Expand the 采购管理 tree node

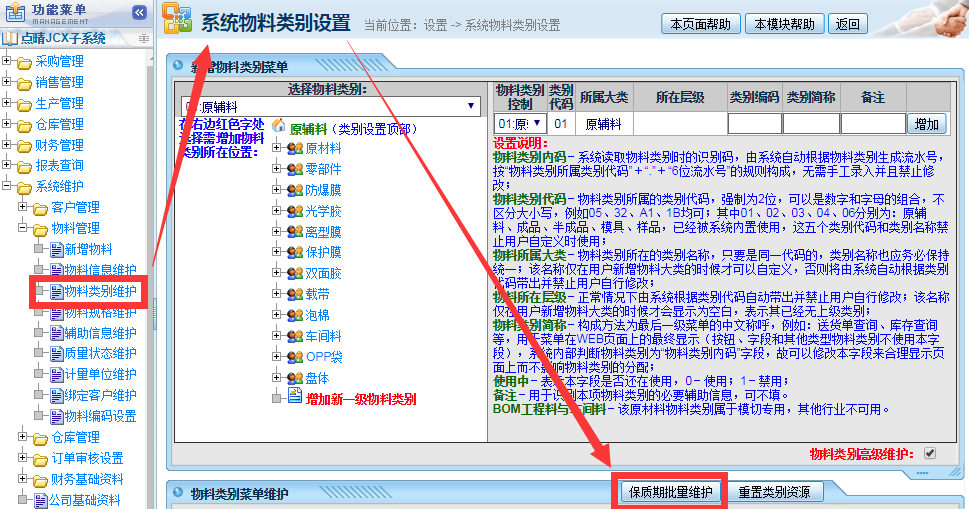7,61
